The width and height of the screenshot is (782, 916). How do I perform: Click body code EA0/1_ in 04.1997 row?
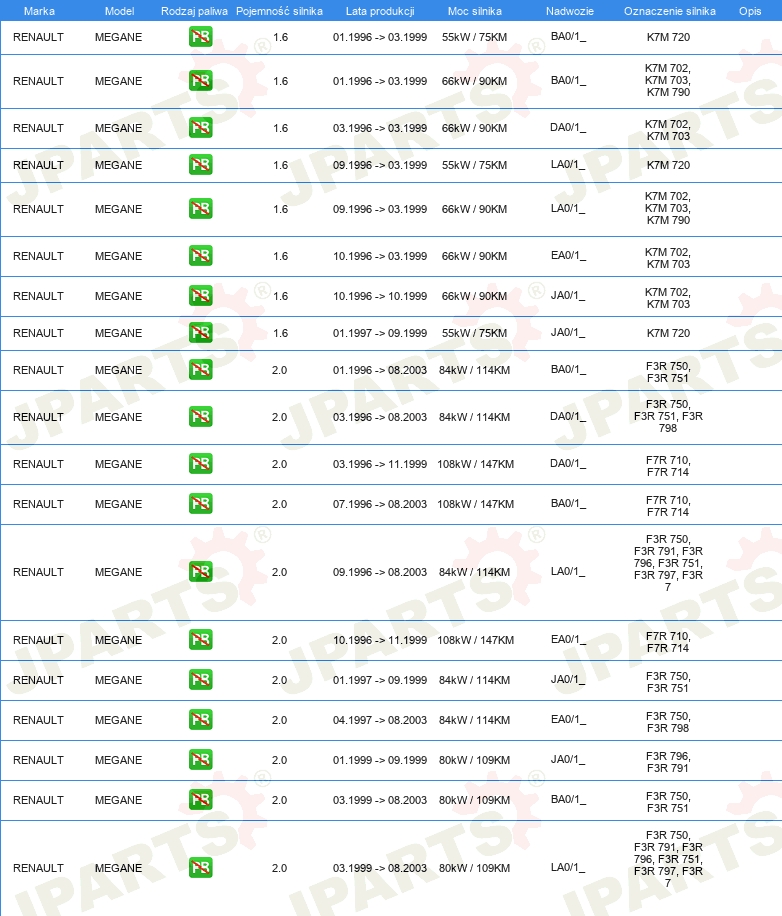[568, 719]
